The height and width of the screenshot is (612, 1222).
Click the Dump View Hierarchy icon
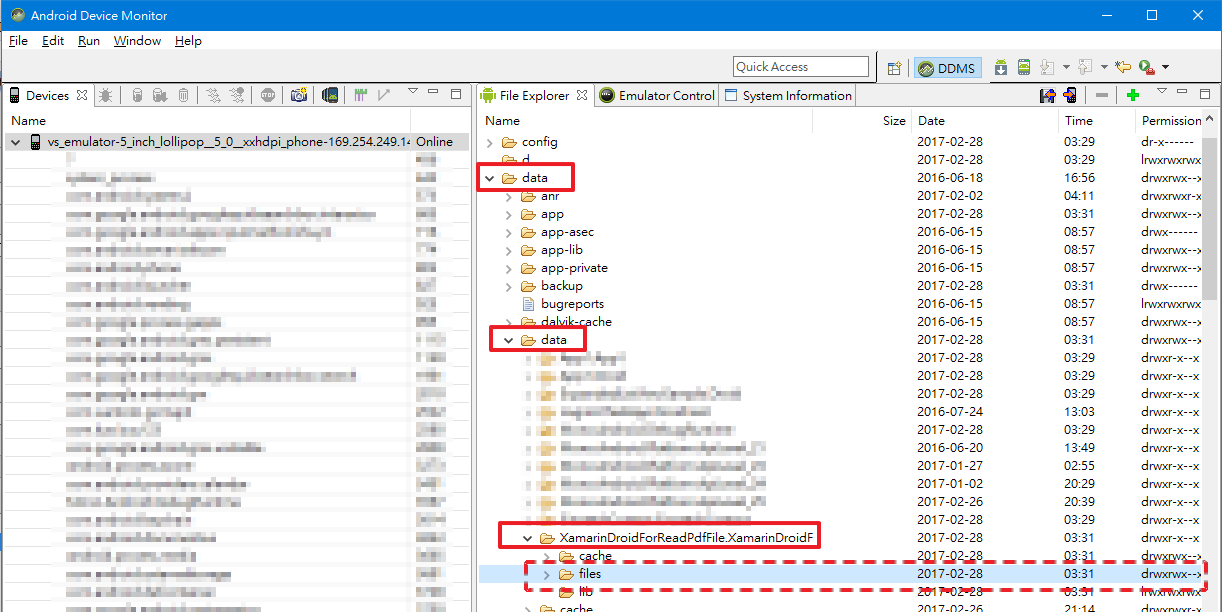pyautogui.click(x=329, y=95)
